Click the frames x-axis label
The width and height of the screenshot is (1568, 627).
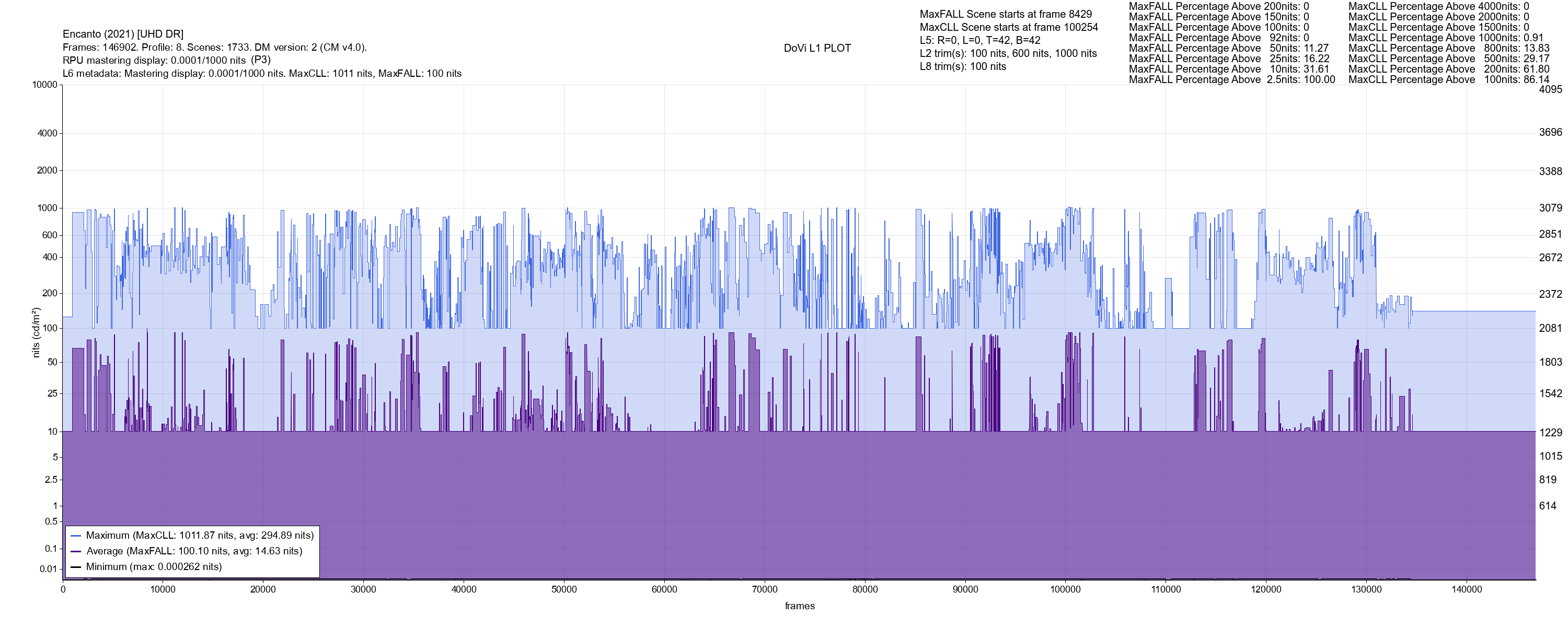(799, 606)
